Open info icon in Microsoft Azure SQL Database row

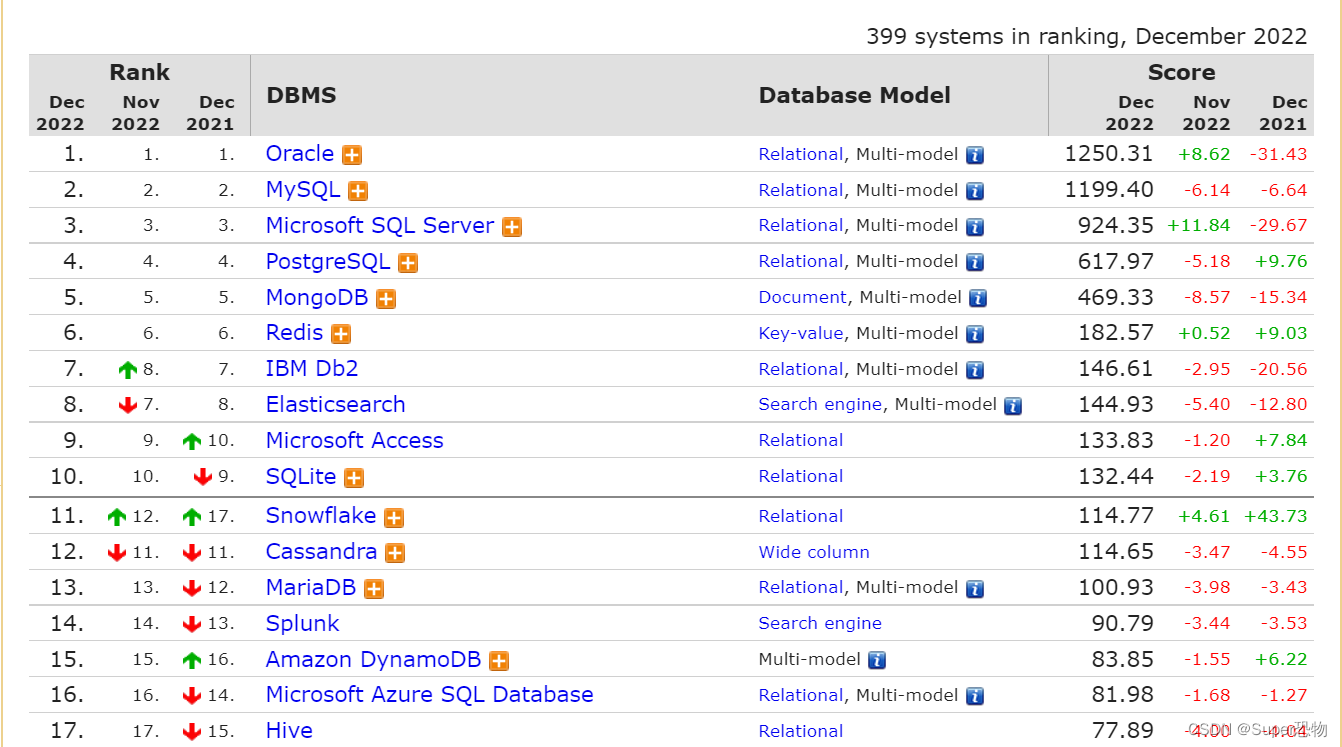(975, 696)
